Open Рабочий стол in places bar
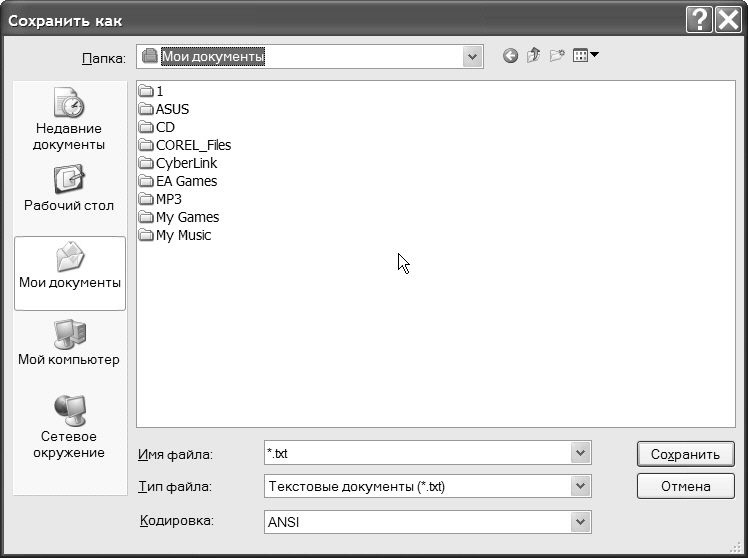The image size is (748, 558). click(x=69, y=188)
